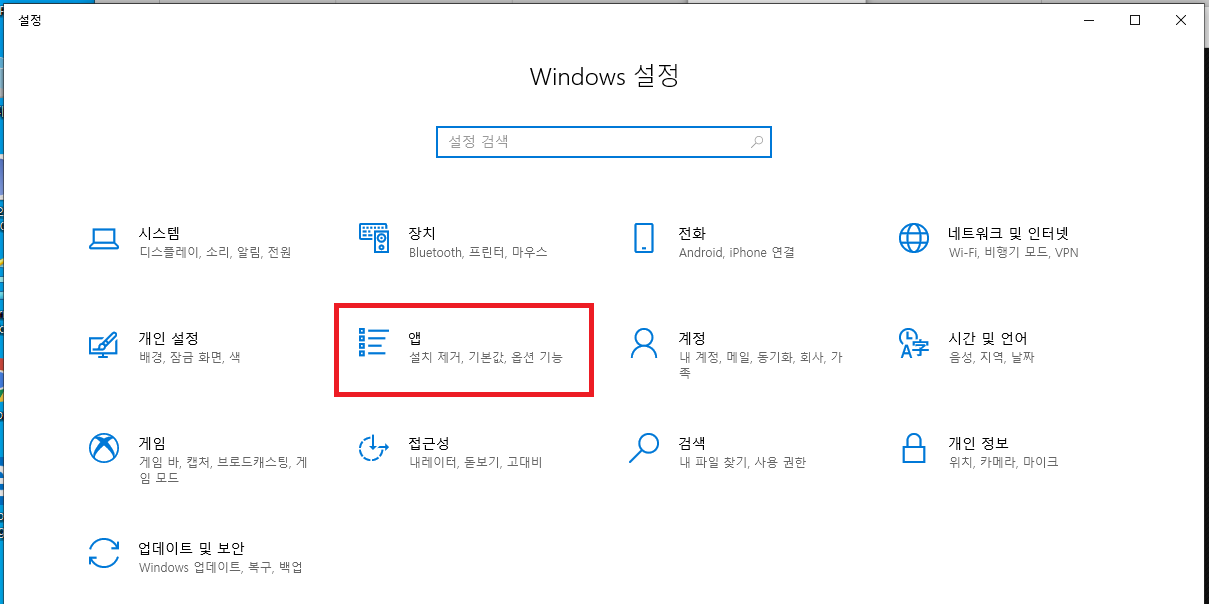
Task: Minimize the 설정 window
Action: tap(1089, 20)
